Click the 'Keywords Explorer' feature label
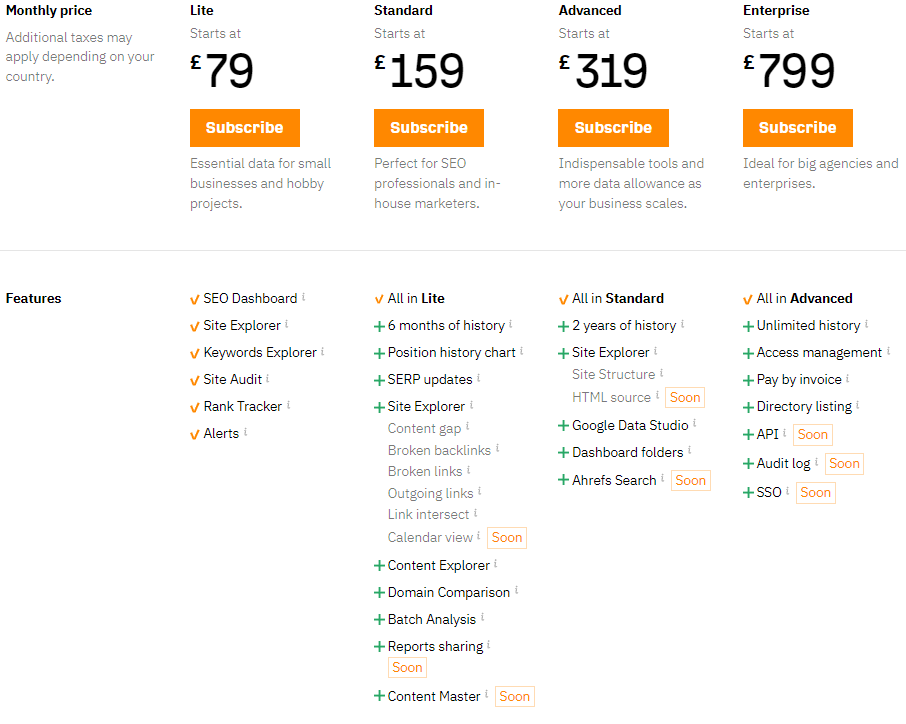Image resolution: width=906 pixels, height=724 pixels. tap(260, 352)
